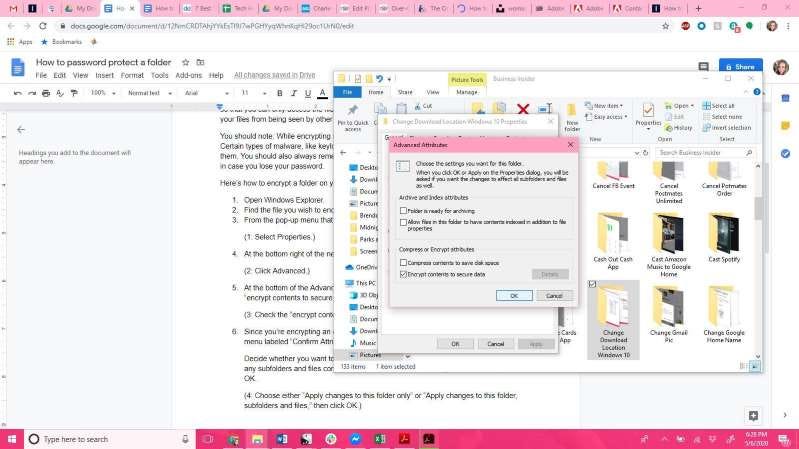
Task: Click OK in Advanced Attributes dialog
Action: [514, 296]
